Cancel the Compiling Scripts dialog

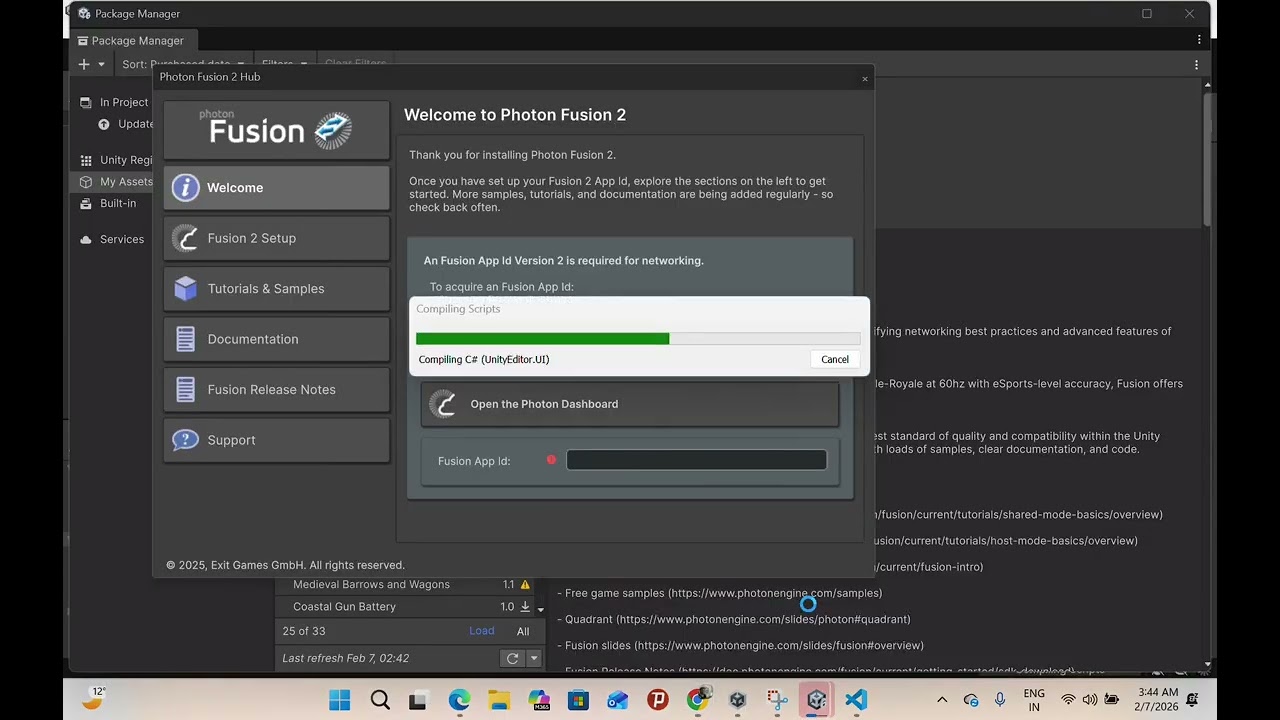pyautogui.click(x=835, y=360)
